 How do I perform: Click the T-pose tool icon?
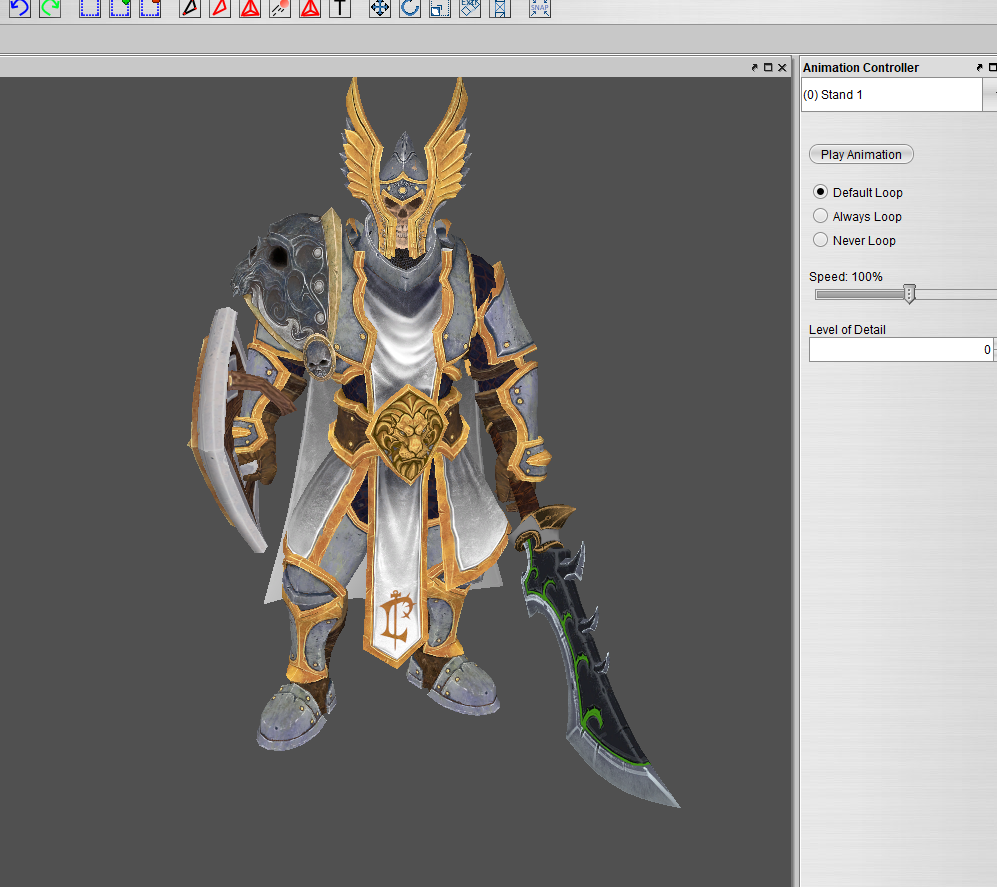[x=340, y=8]
